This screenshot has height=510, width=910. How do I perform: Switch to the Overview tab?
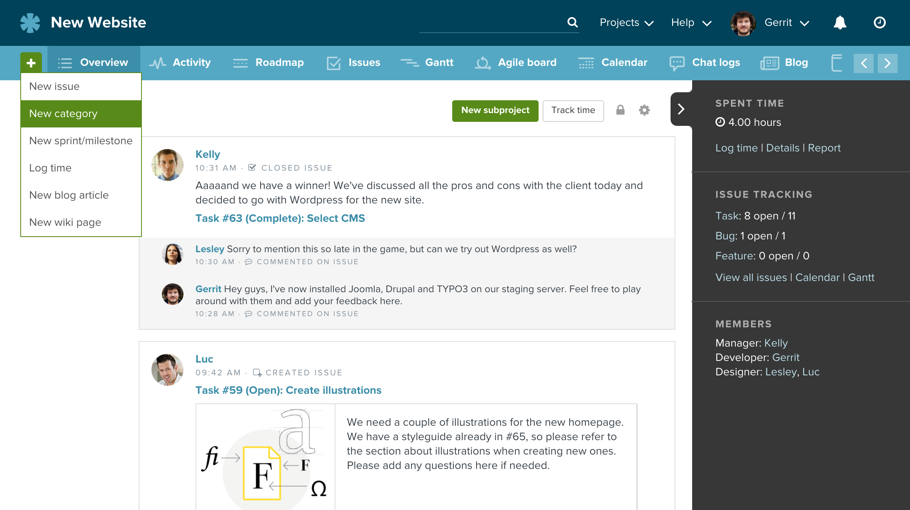[x=93, y=63]
